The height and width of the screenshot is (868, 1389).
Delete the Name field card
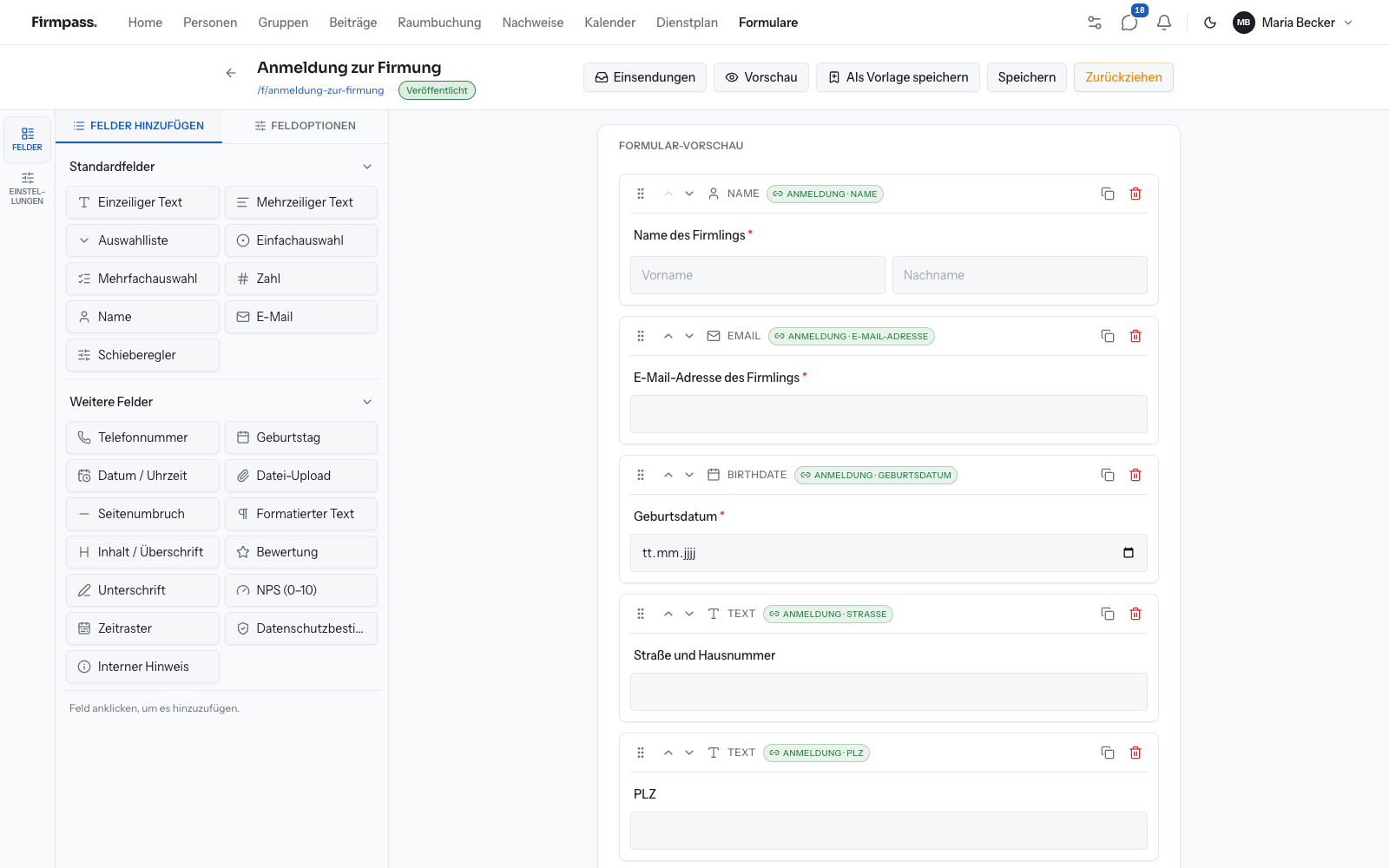click(x=1136, y=194)
